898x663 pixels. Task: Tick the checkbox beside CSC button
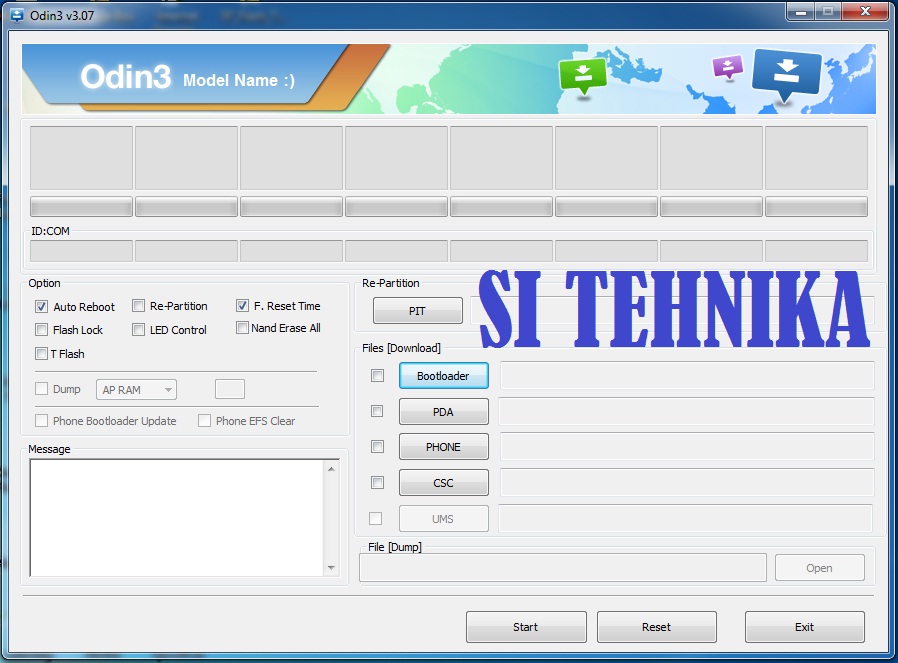tap(377, 483)
